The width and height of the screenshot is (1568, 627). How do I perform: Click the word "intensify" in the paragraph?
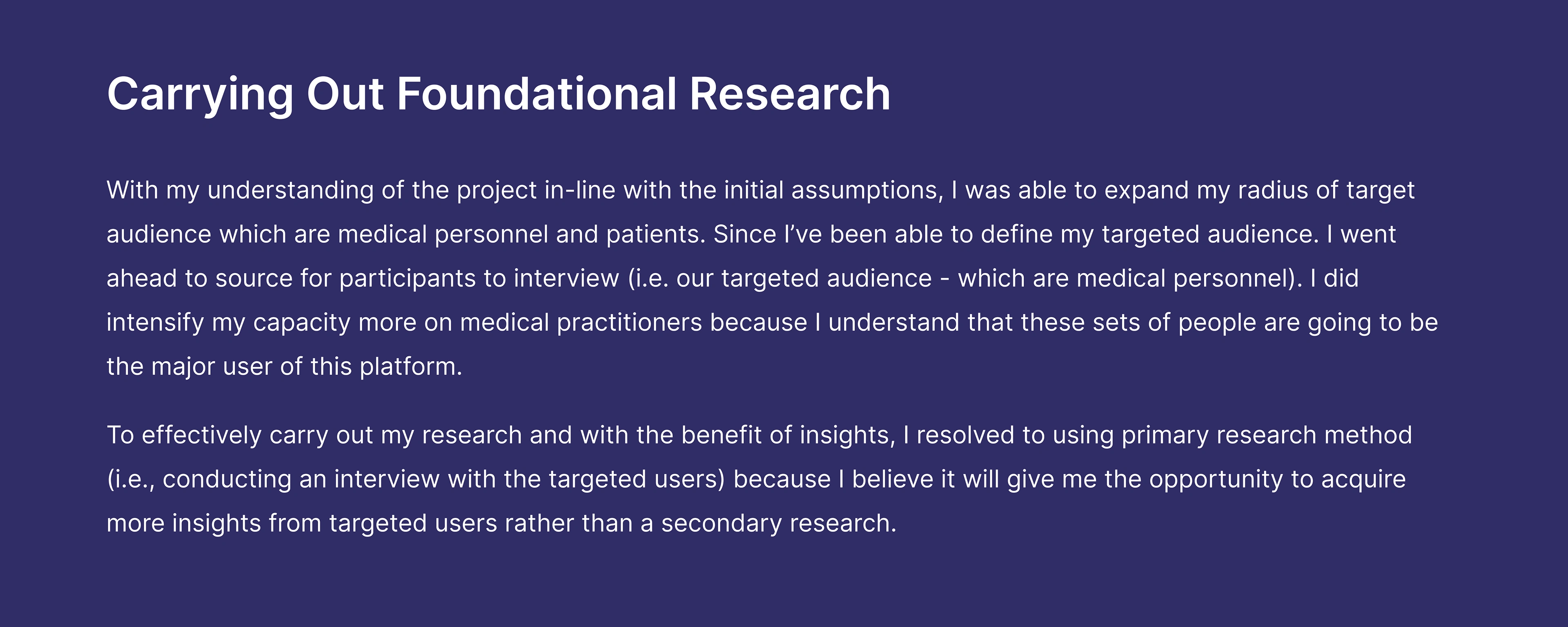click(155, 322)
